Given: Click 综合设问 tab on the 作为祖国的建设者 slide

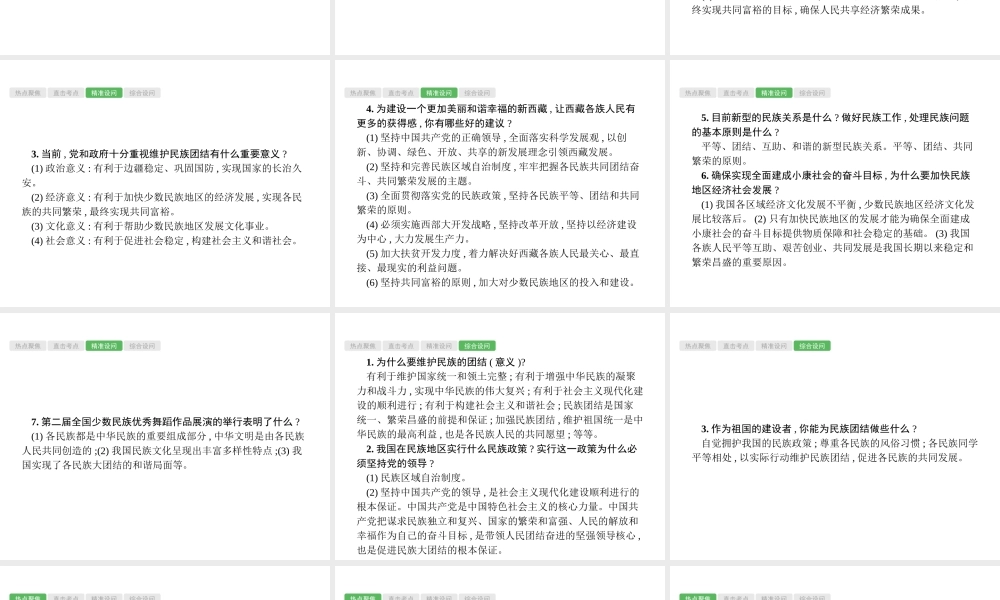Looking at the screenshot, I should [812, 346].
